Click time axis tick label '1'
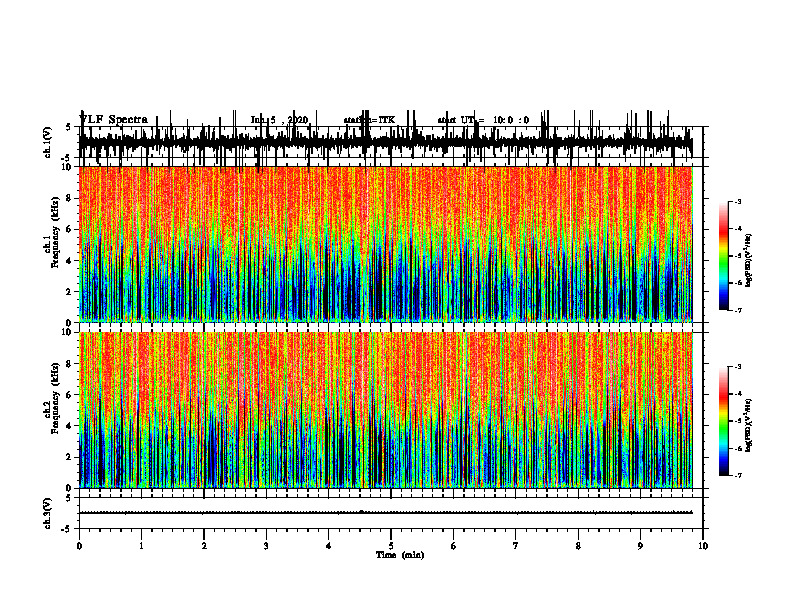Image resolution: width=792 pixels, height=612 pixels. pyautogui.click(x=141, y=546)
